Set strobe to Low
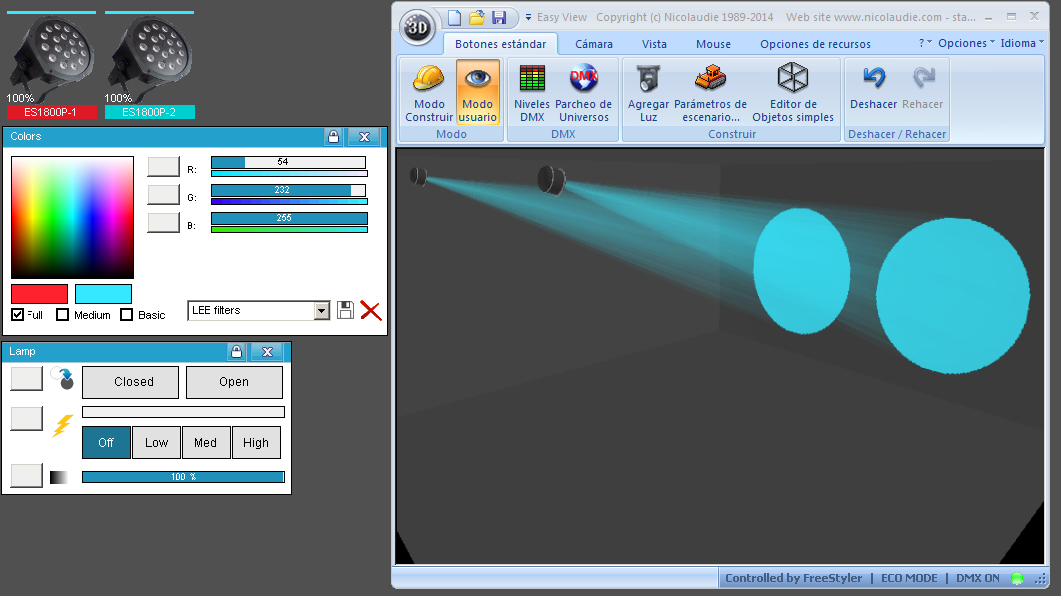Viewport: 1061px width, 596px height. 156,442
